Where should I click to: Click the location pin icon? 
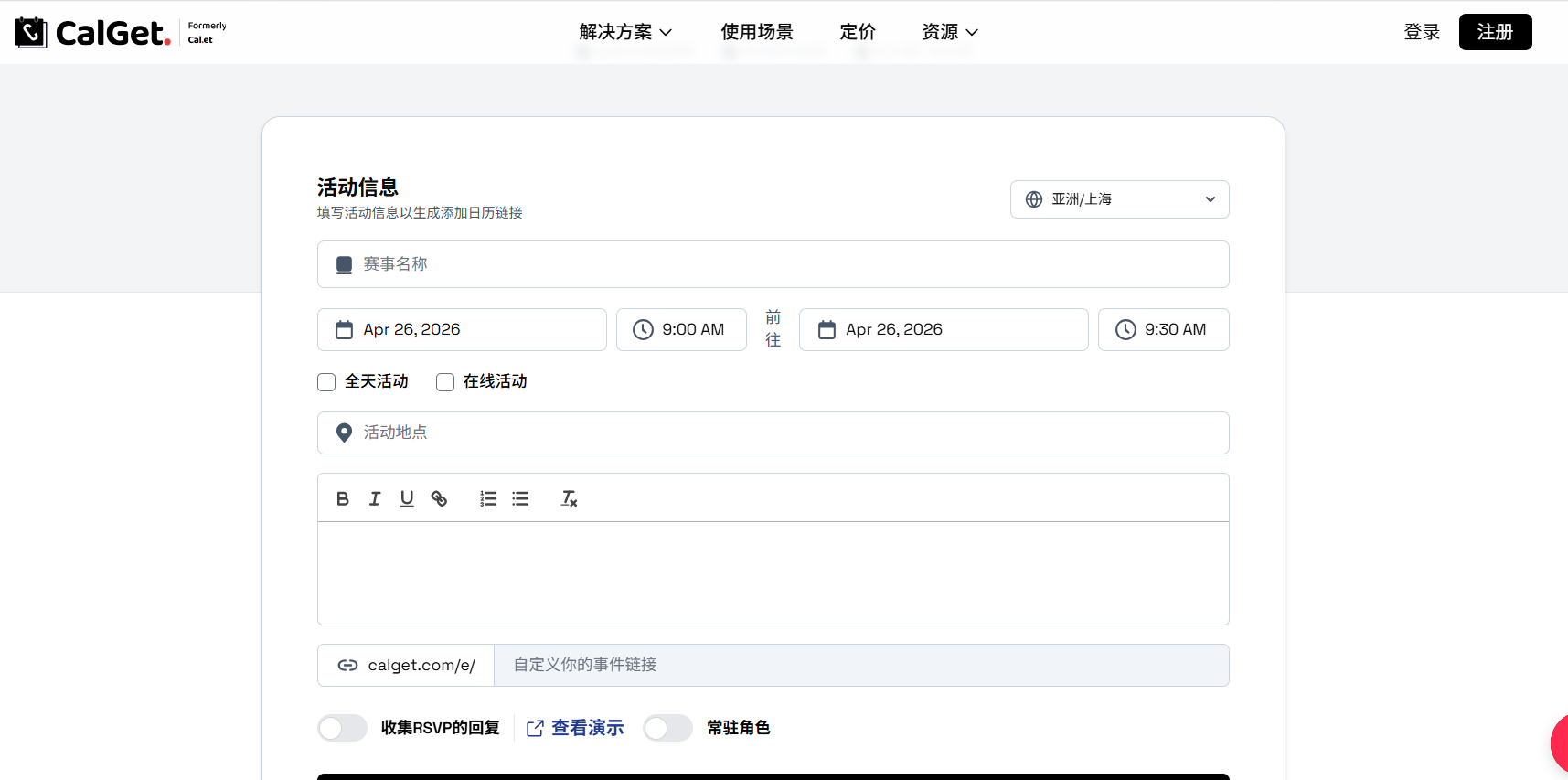[x=344, y=433]
